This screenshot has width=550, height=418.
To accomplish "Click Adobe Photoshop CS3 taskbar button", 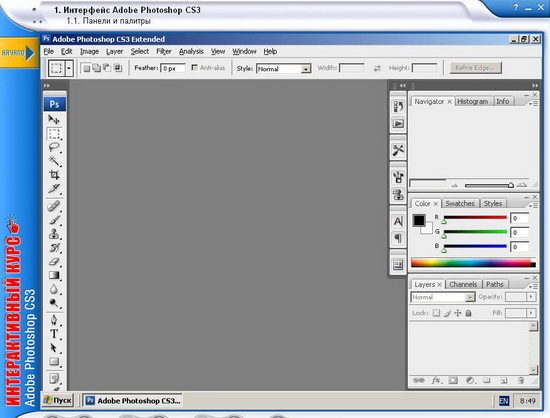I will 132,400.
